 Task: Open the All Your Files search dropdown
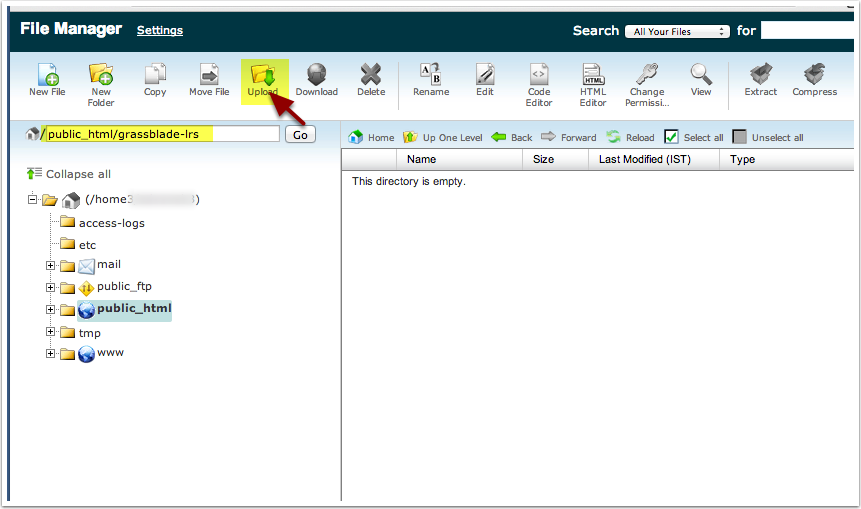coord(677,31)
